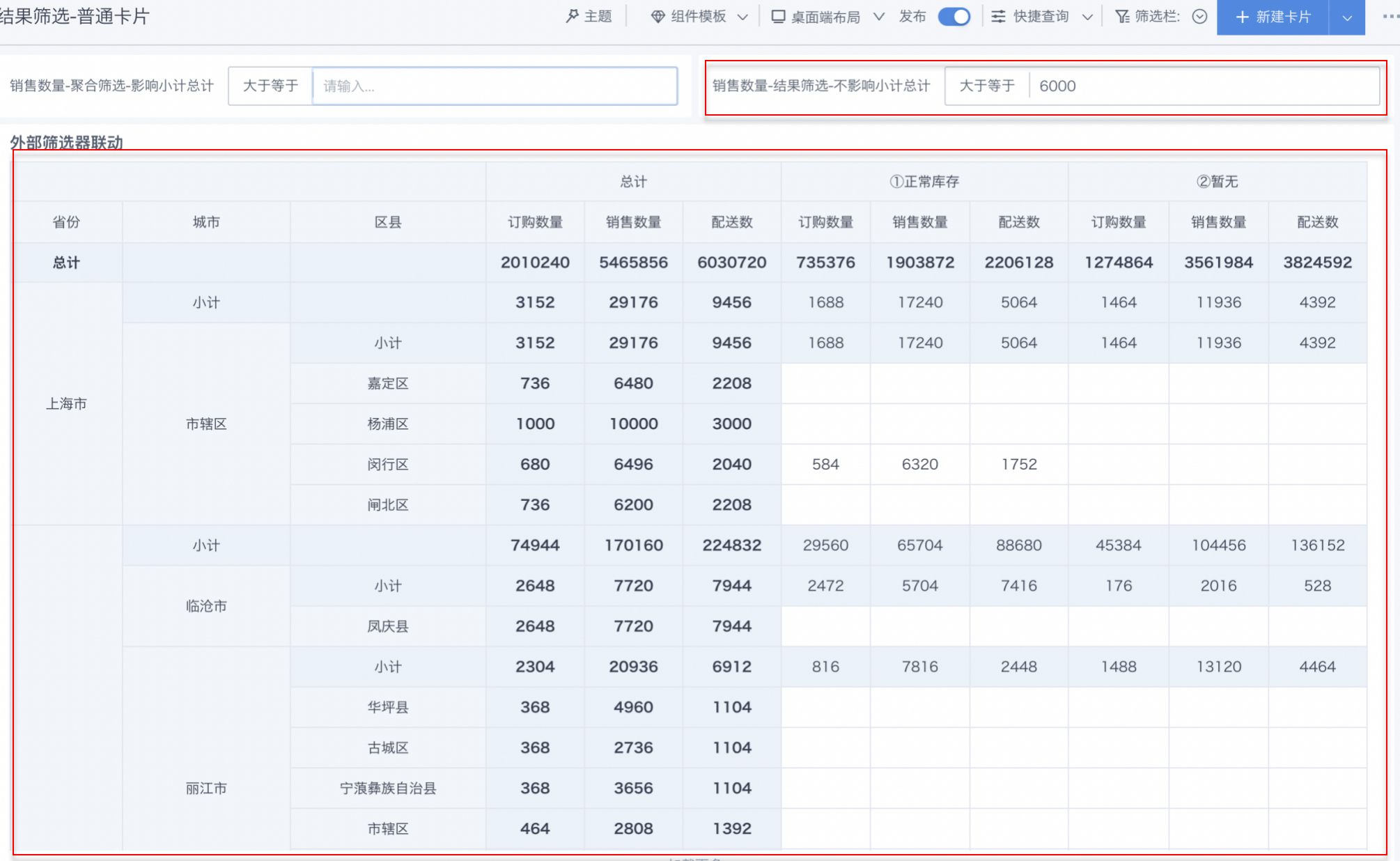Screen dimensions: 1400x861
Task: Click the ②暂无 group header
Action: pyautogui.click(x=1218, y=182)
